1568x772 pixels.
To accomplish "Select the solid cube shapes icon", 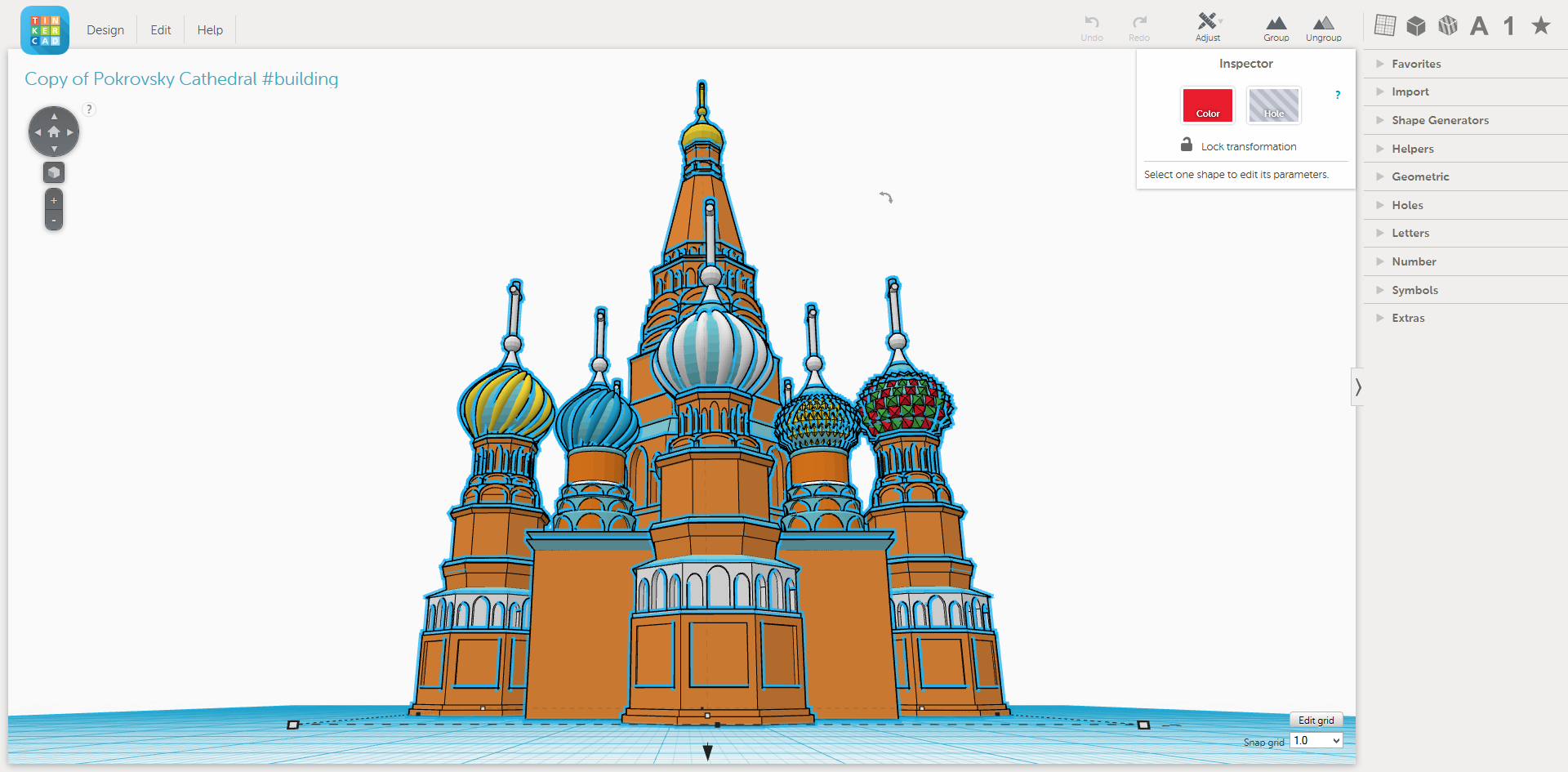I will [1416, 26].
